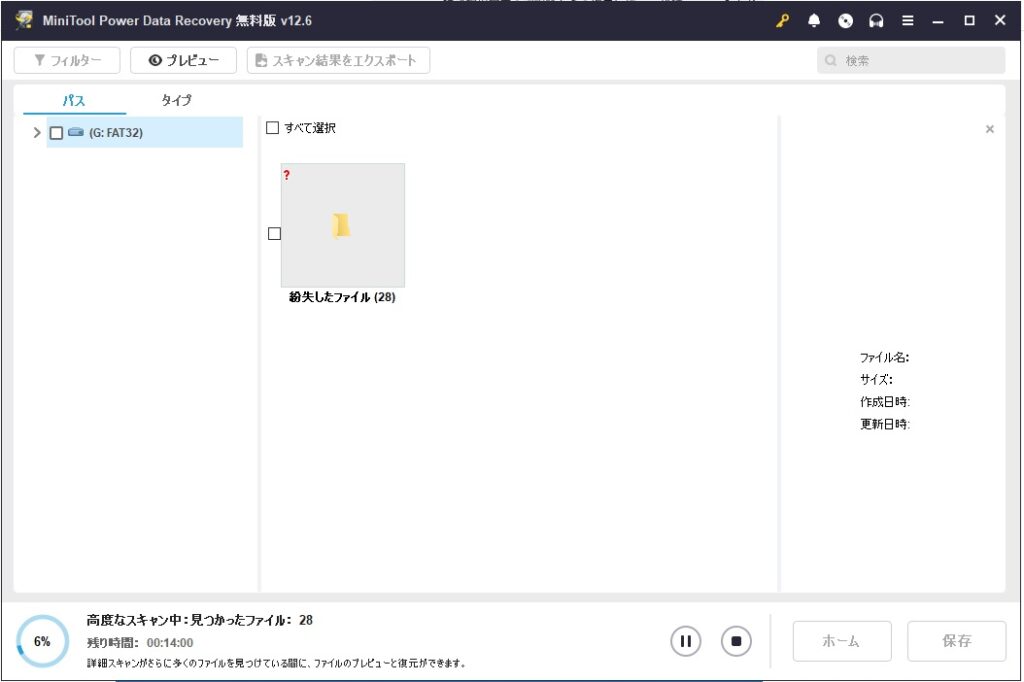Click the ホーム button
Viewport: 1024px width, 682px height.
point(842,641)
